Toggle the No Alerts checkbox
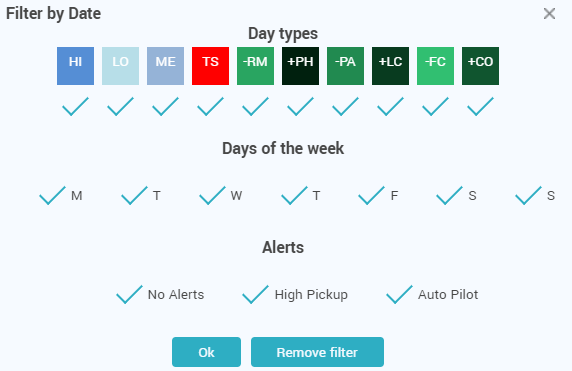This screenshot has height=371, width=572. click(130, 294)
